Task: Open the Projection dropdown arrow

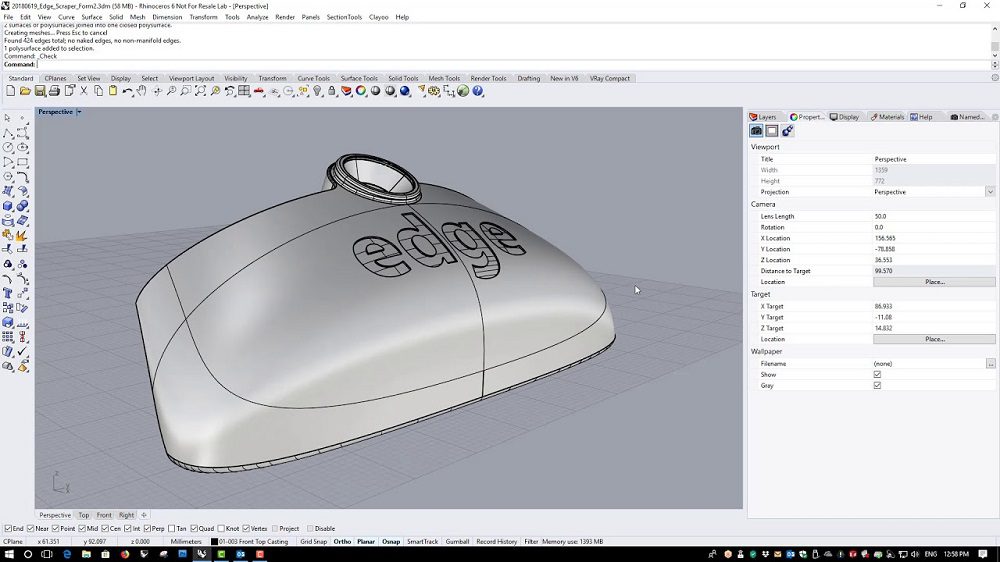Action: pos(990,192)
